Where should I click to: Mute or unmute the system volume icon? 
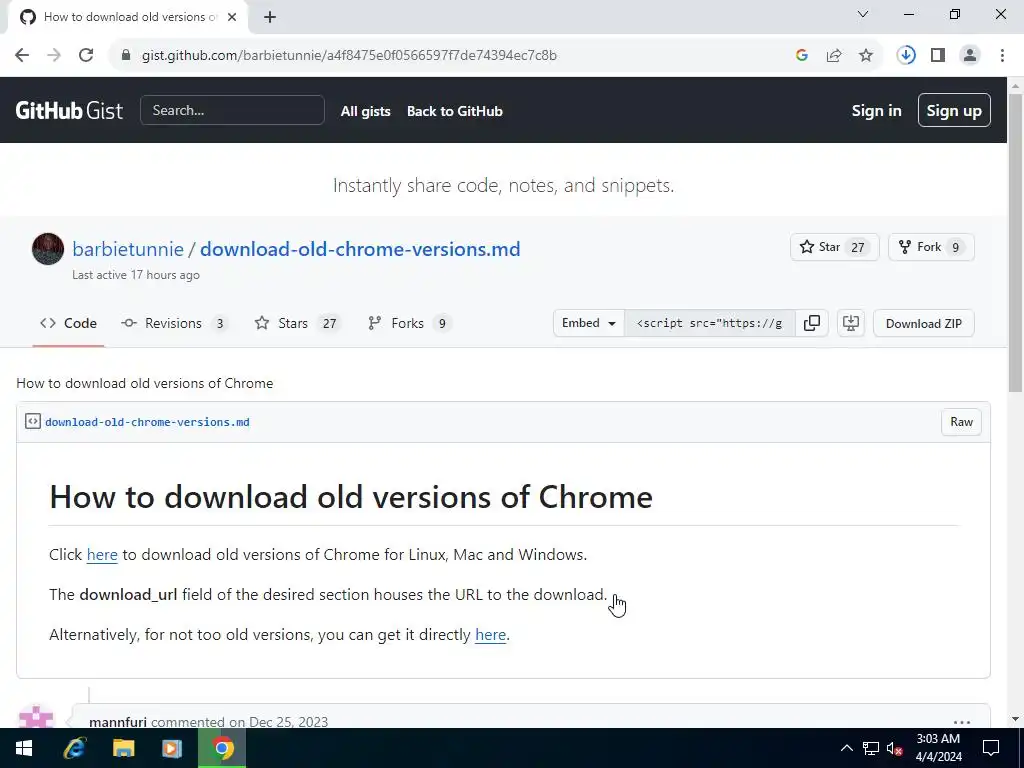pyautogui.click(x=895, y=748)
